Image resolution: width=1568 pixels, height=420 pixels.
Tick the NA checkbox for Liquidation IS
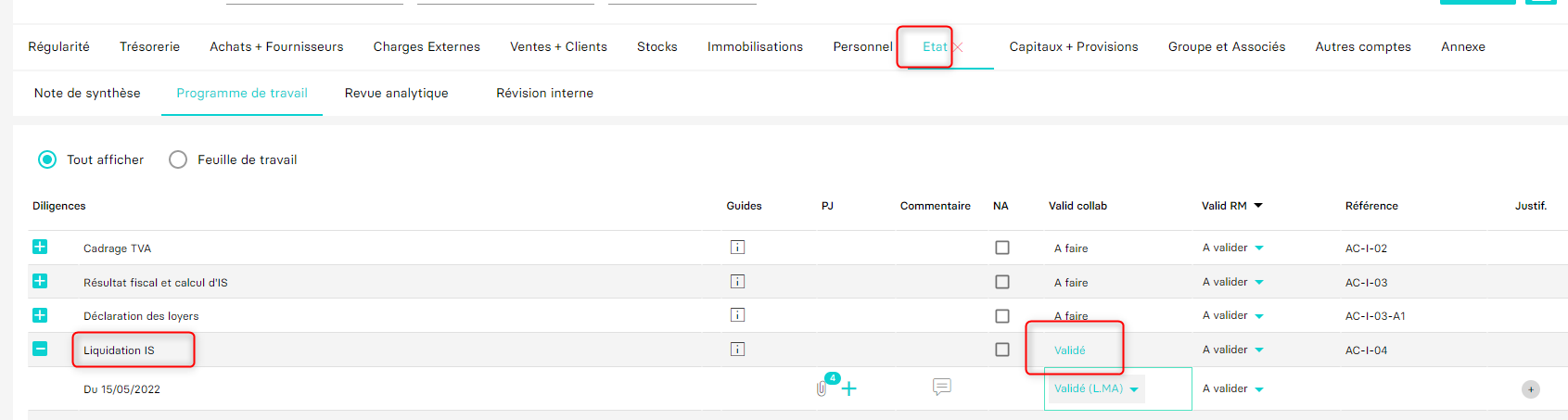coord(1002,350)
